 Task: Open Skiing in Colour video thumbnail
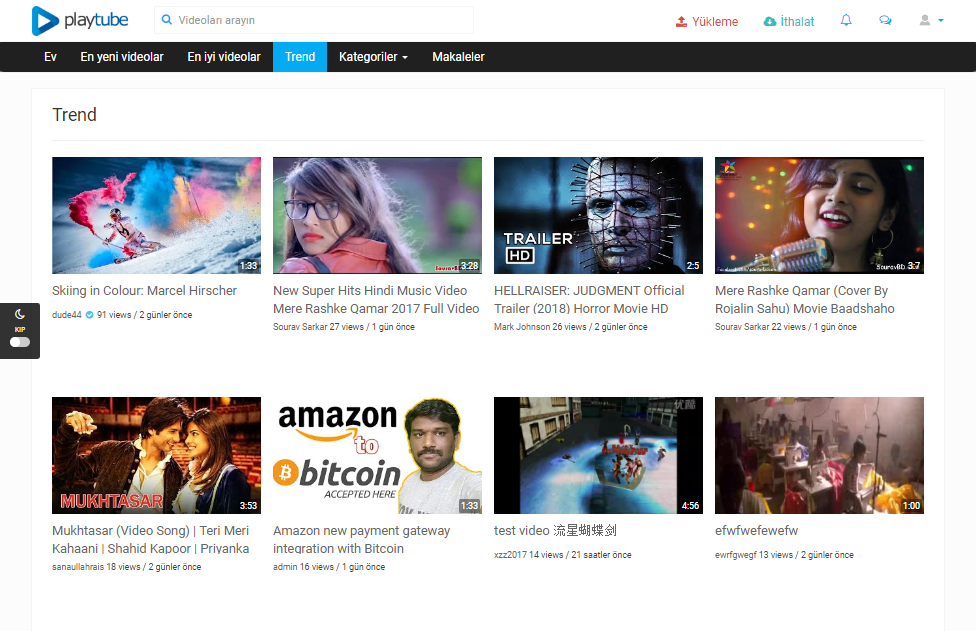tap(156, 215)
